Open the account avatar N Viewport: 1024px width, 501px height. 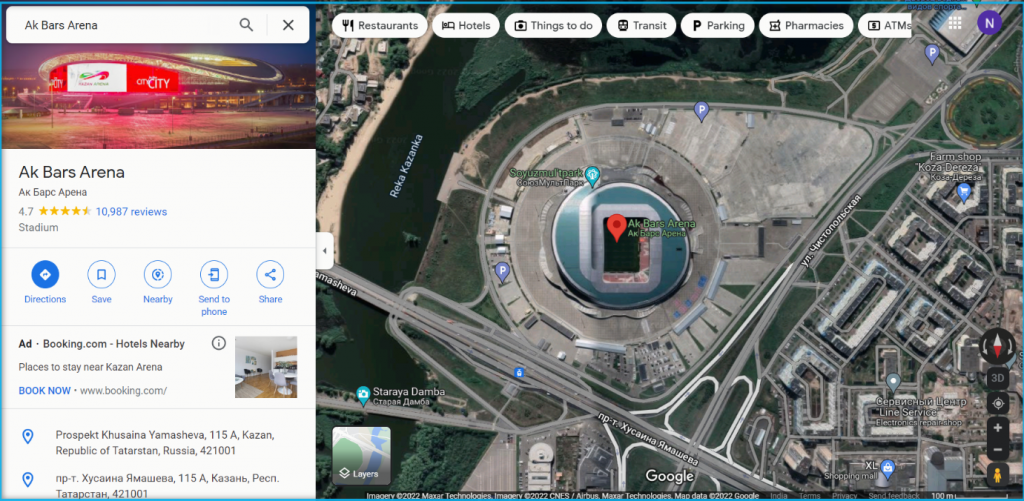point(989,23)
